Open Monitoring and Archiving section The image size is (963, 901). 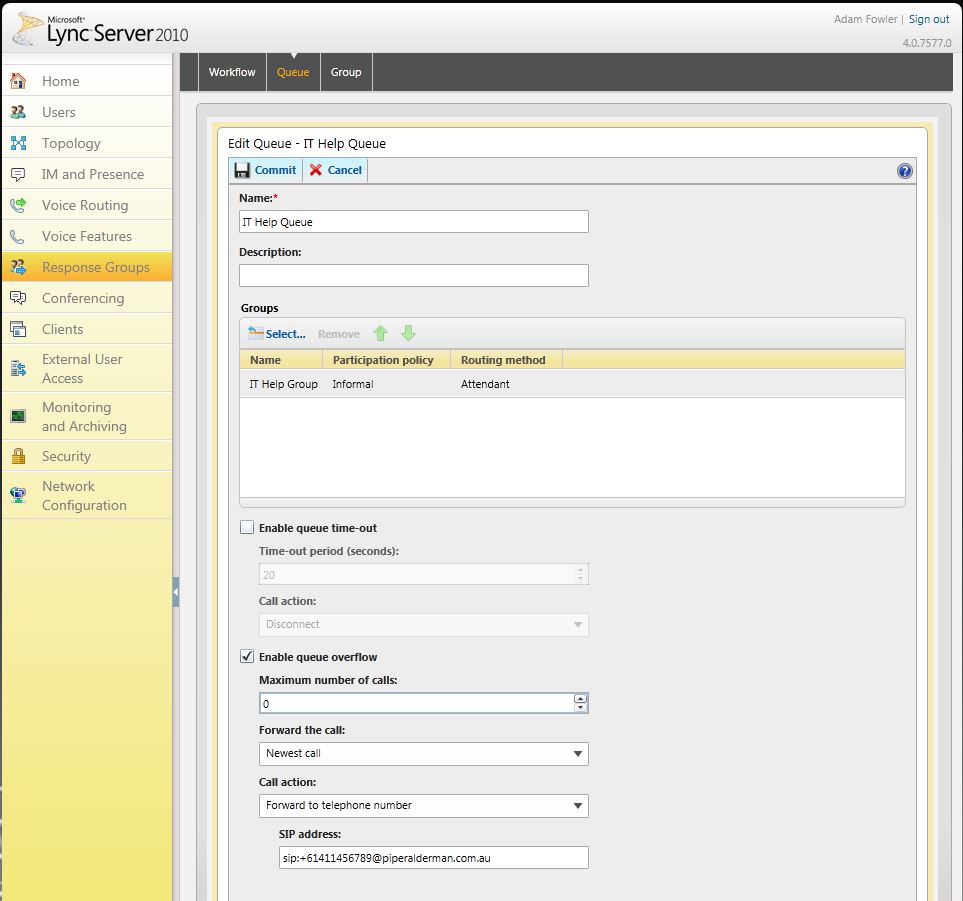87,416
